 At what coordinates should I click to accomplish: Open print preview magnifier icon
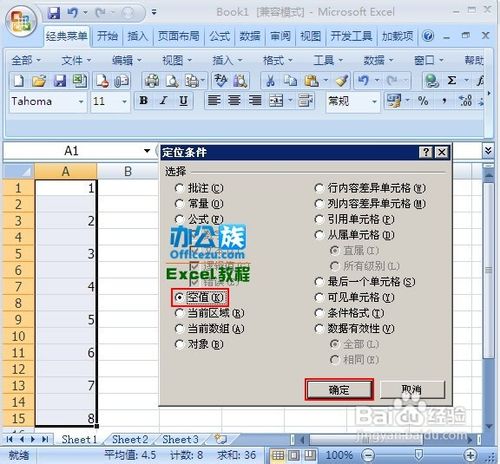point(172,81)
